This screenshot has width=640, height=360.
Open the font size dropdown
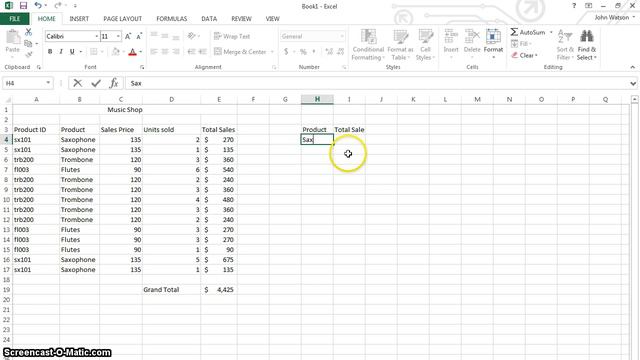click(118, 36)
